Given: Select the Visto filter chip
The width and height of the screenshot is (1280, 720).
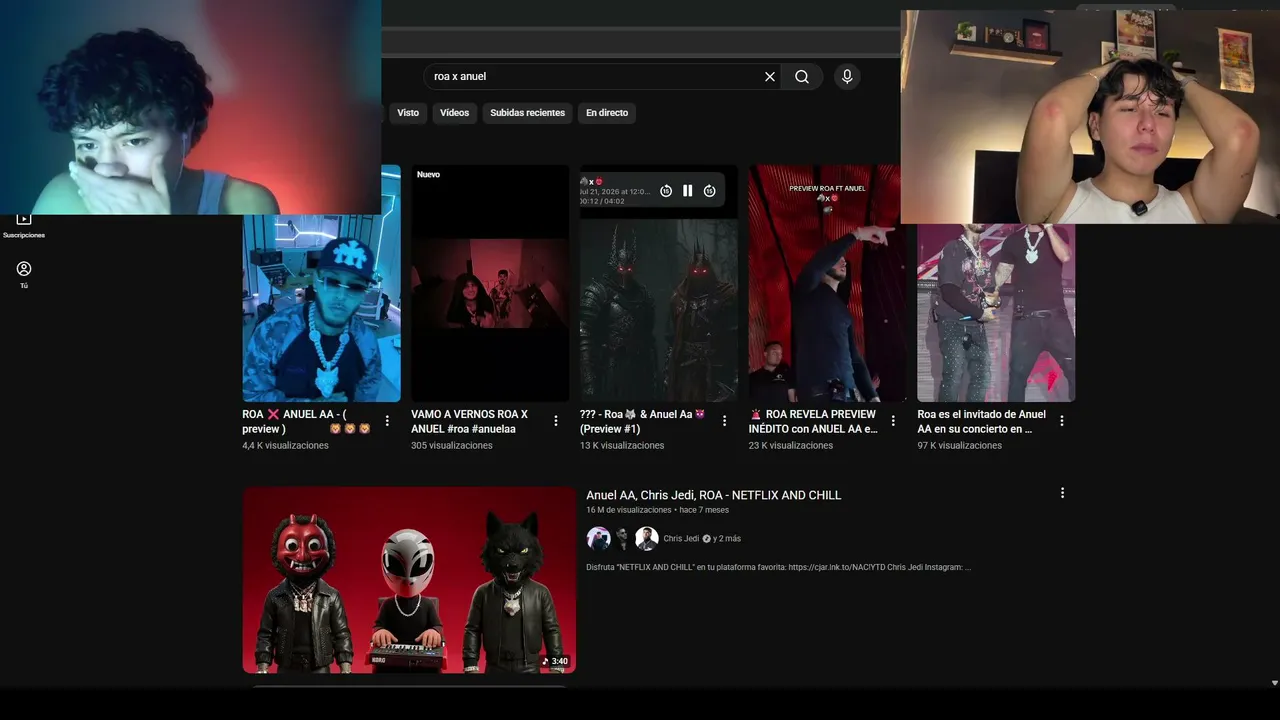Looking at the screenshot, I should 408,113.
